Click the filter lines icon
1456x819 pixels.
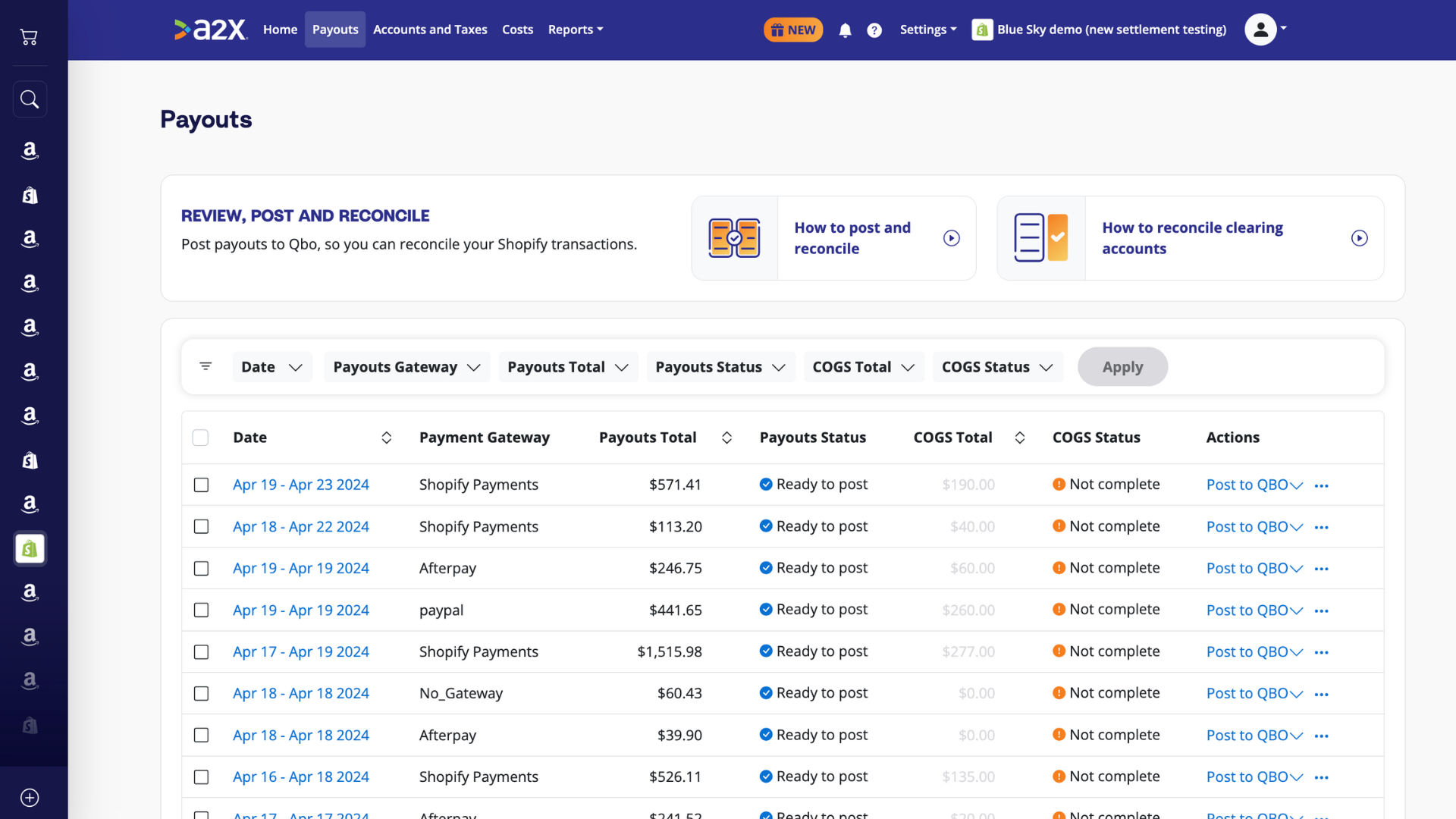click(206, 366)
